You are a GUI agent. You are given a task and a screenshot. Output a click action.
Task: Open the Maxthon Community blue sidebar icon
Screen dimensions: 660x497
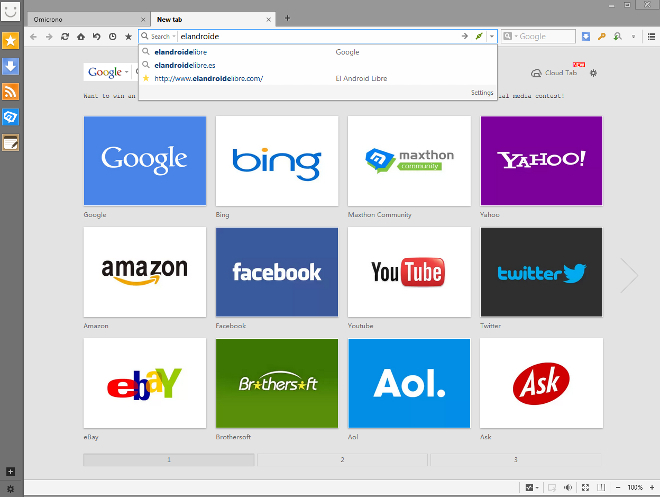click(x=11, y=117)
